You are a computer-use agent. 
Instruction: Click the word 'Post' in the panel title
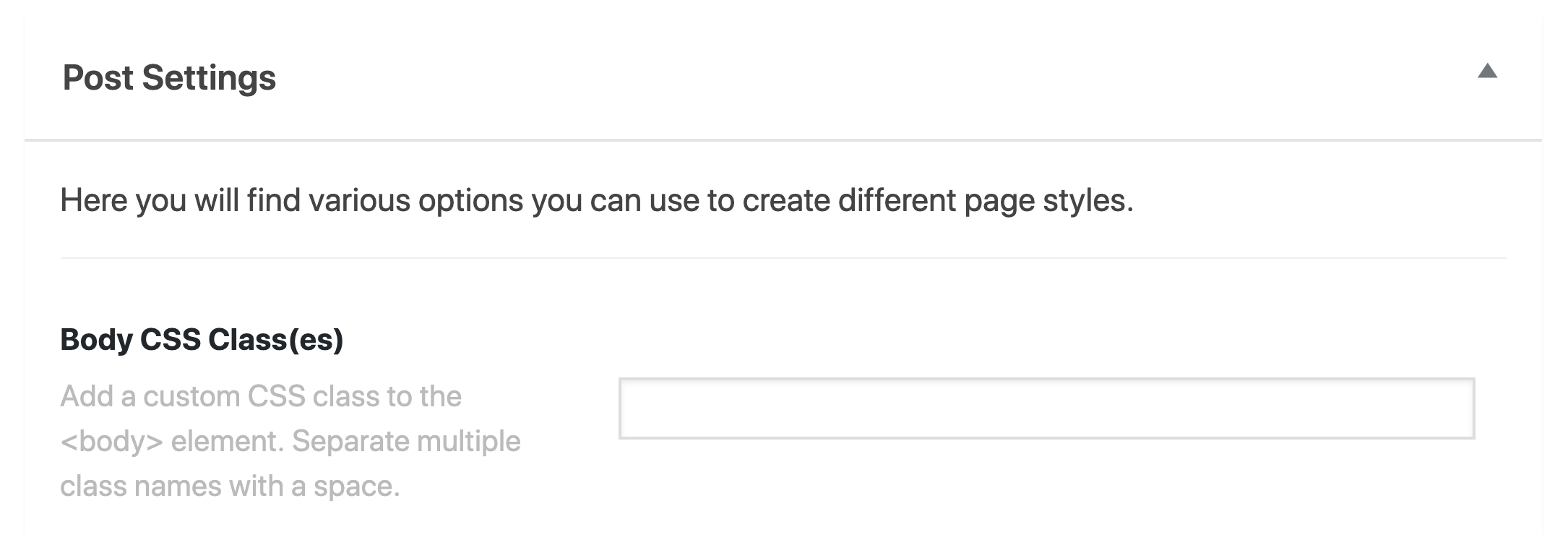pyautogui.click(x=98, y=77)
